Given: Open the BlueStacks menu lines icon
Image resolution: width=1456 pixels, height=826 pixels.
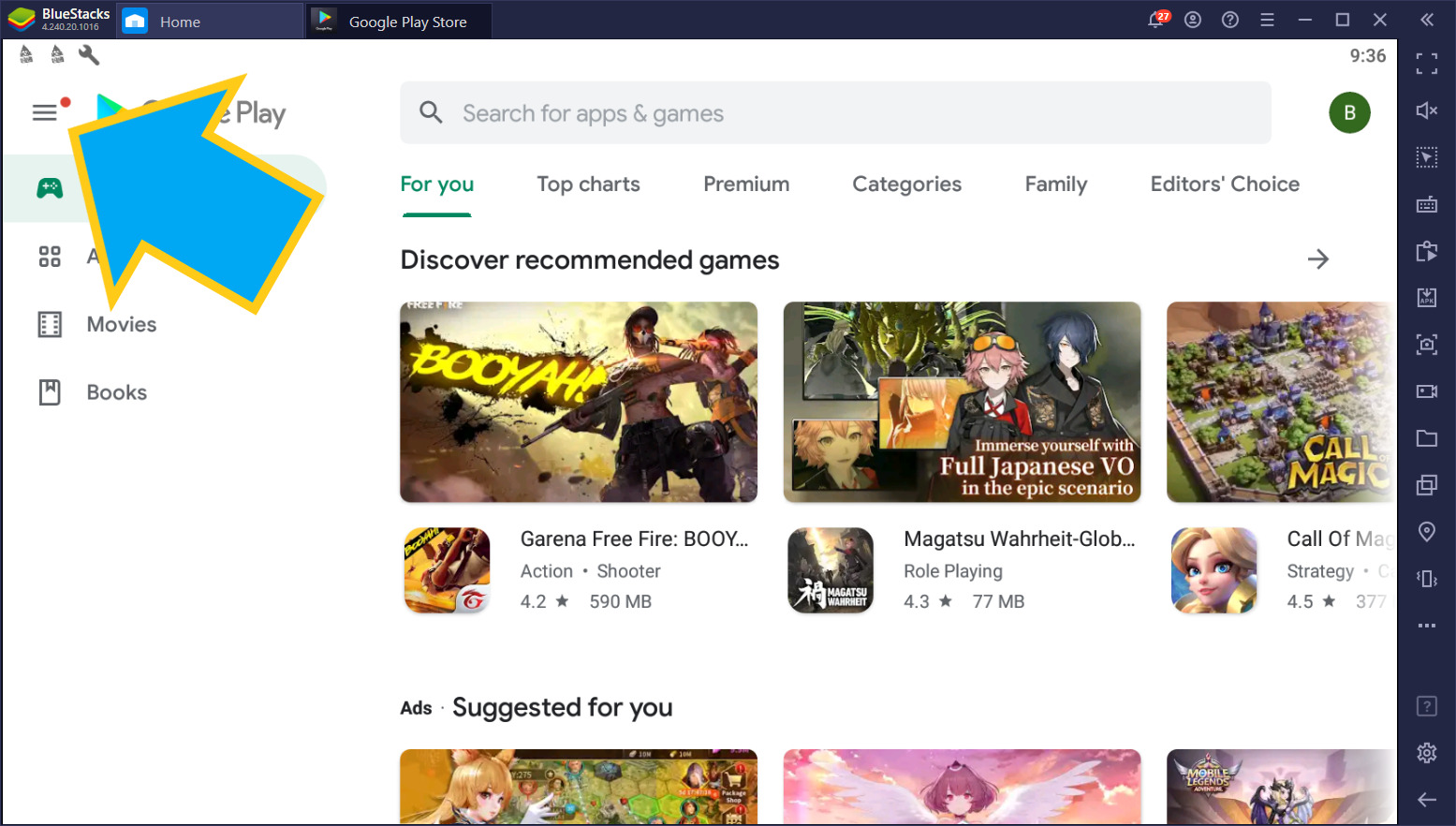Looking at the screenshot, I should (x=1267, y=20).
